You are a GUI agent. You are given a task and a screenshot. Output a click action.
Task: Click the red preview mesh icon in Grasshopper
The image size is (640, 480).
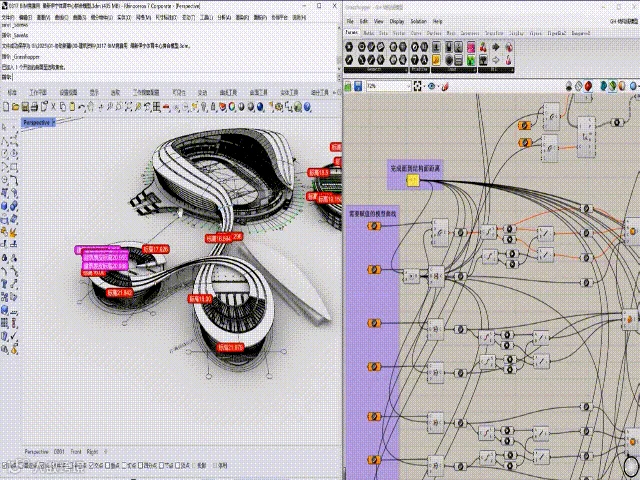coord(588,86)
